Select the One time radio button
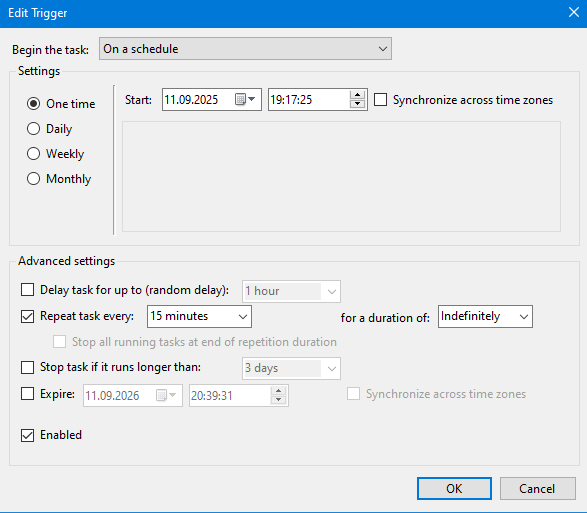 (33, 104)
